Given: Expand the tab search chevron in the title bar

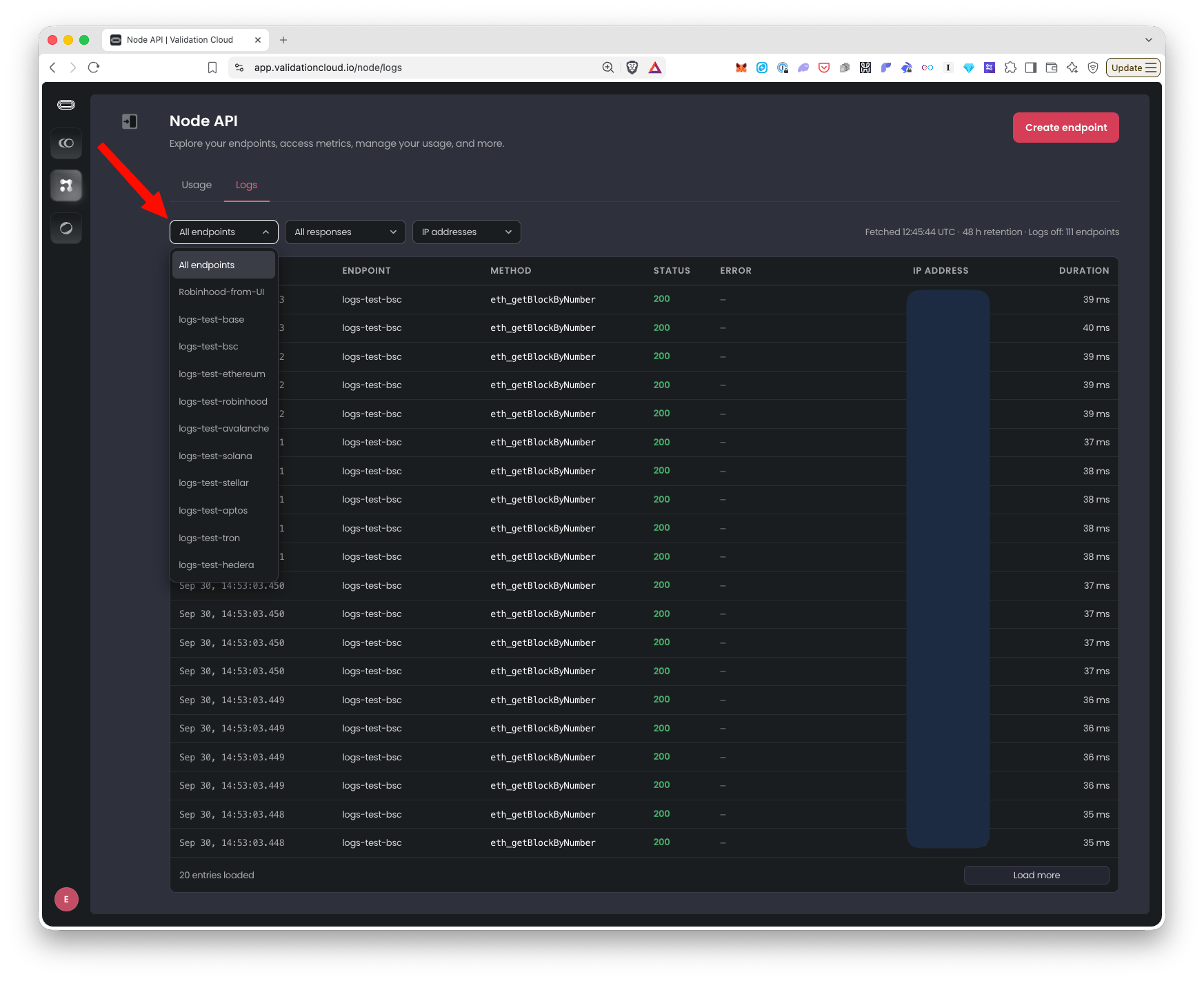Looking at the screenshot, I should click(1148, 40).
